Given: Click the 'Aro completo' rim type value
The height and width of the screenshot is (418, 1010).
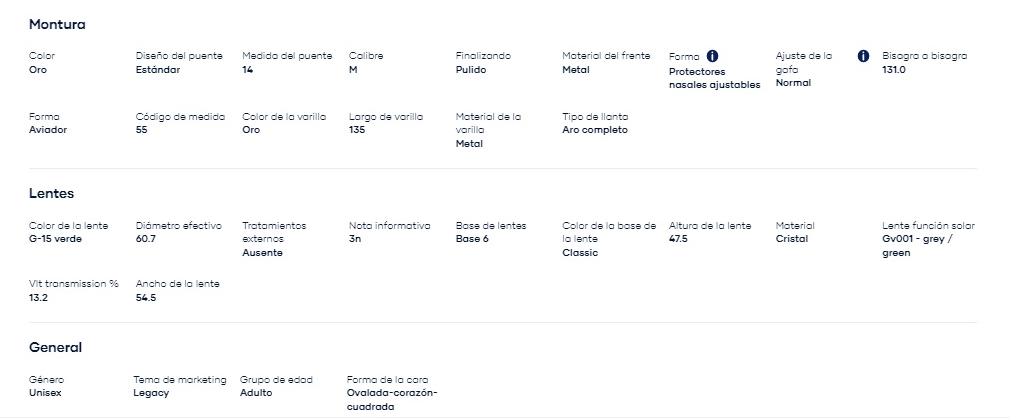Looking at the screenshot, I should coord(595,129).
